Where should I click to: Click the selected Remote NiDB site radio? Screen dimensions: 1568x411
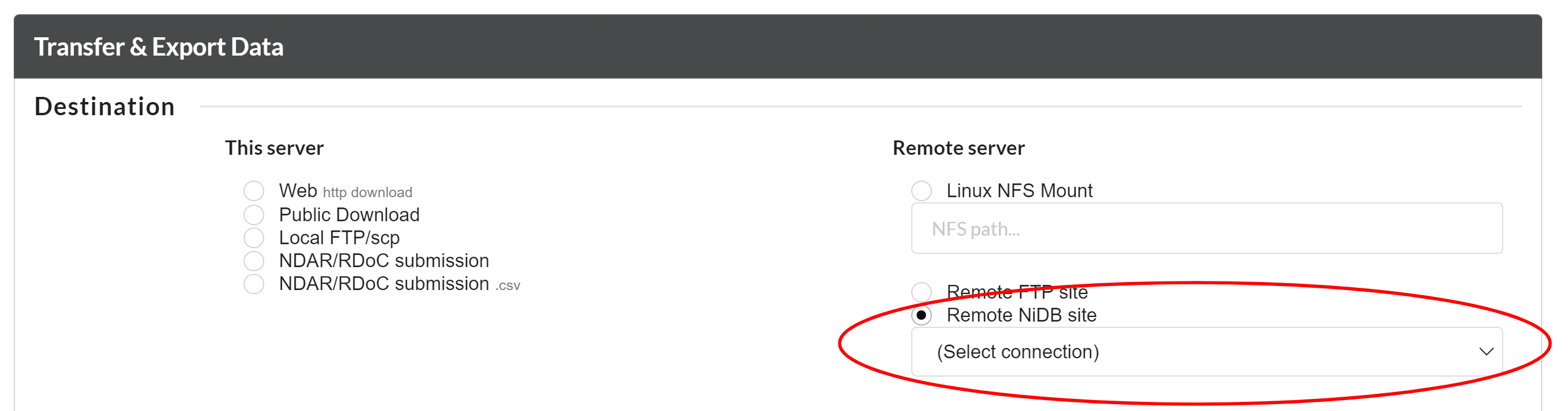[x=921, y=315]
